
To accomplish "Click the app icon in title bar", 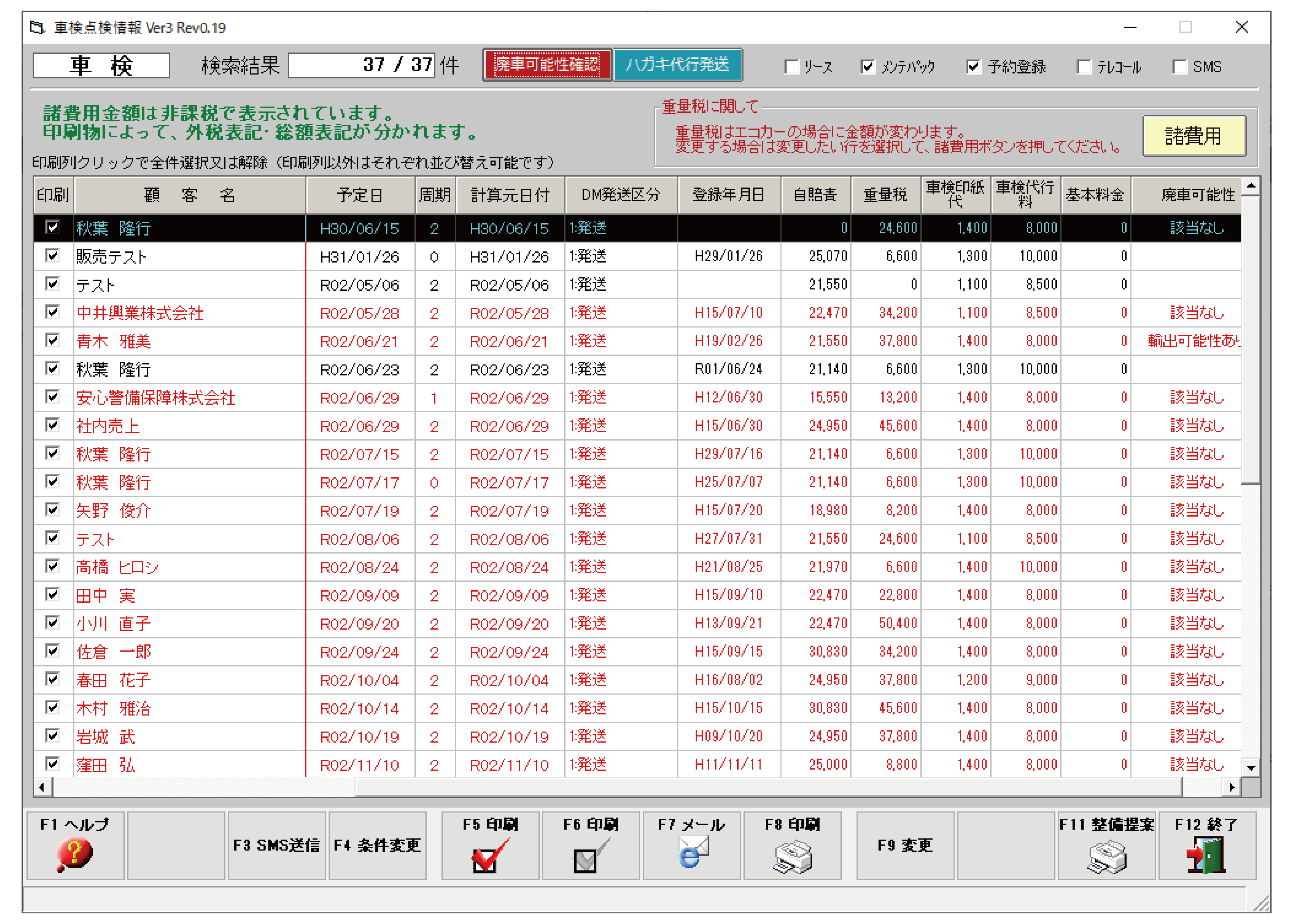I will pos(37,27).
